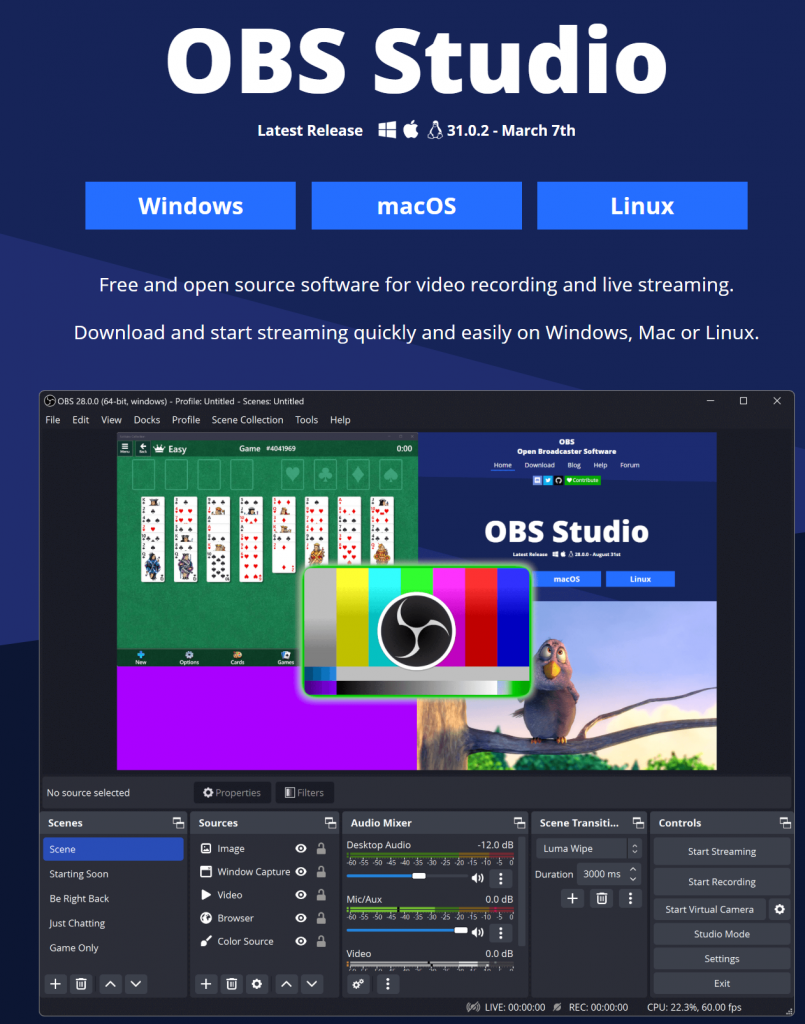Open the Profile menu
805x1024 pixels.
click(x=186, y=420)
